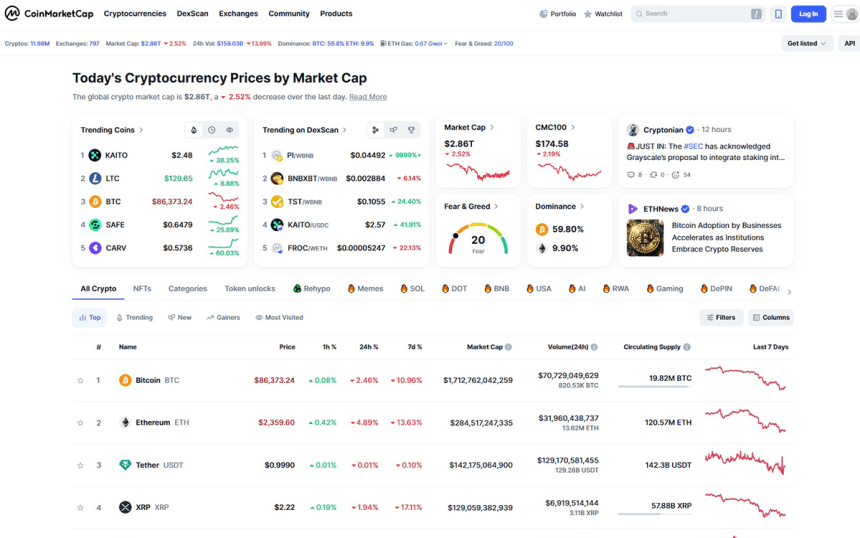Select the Gainers filter
860x538 pixels.
click(223, 318)
